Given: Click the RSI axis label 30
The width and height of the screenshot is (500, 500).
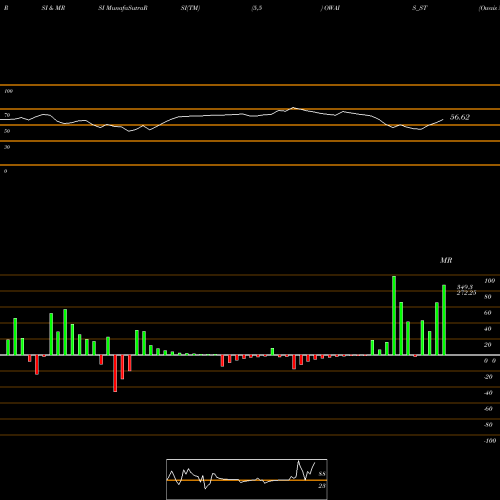Looking at the screenshot, I should click(x=7, y=147).
